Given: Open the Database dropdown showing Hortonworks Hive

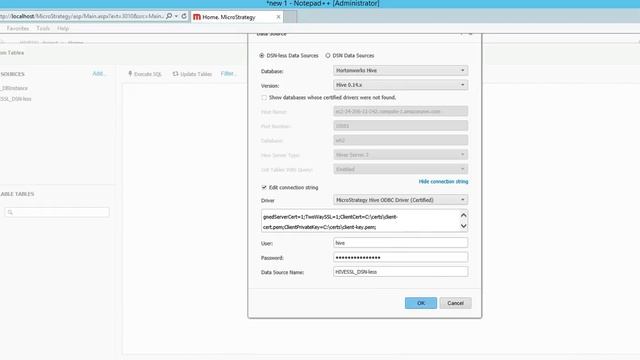Looking at the screenshot, I should pos(400,70).
